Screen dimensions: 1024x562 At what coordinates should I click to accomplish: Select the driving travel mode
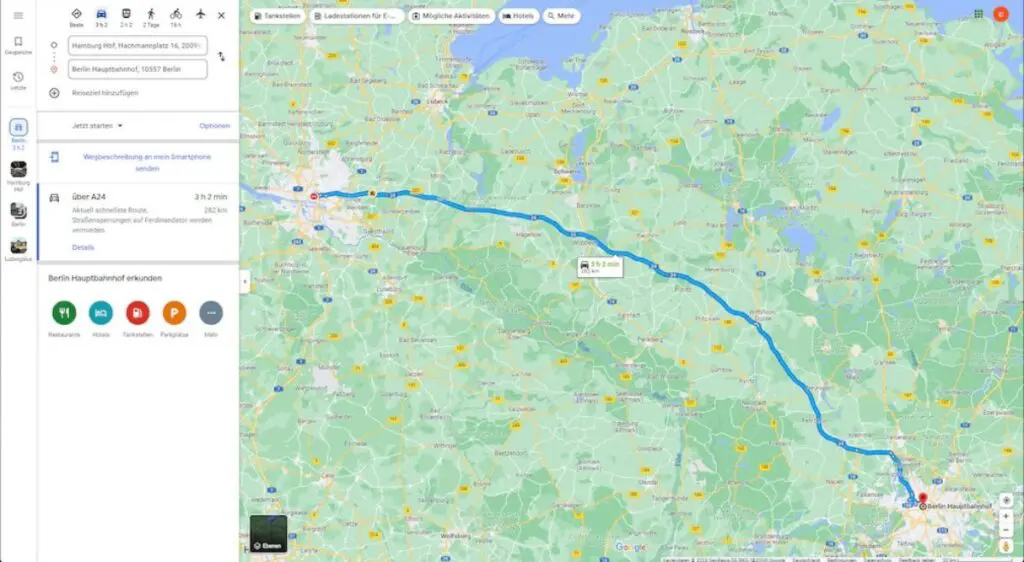point(101,18)
